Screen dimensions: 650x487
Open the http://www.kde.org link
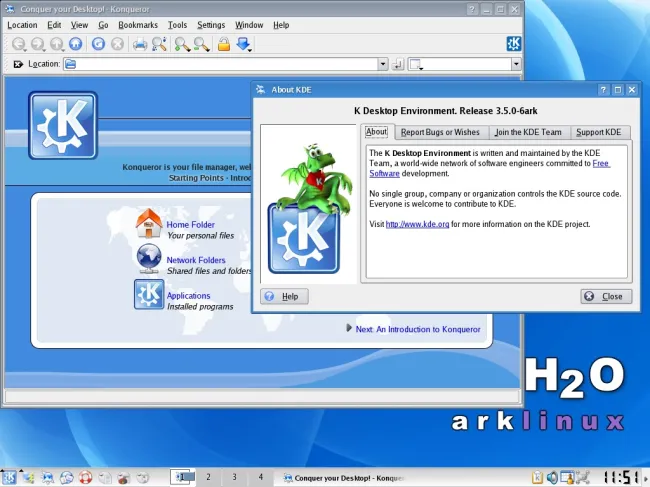tap(417, 224)
